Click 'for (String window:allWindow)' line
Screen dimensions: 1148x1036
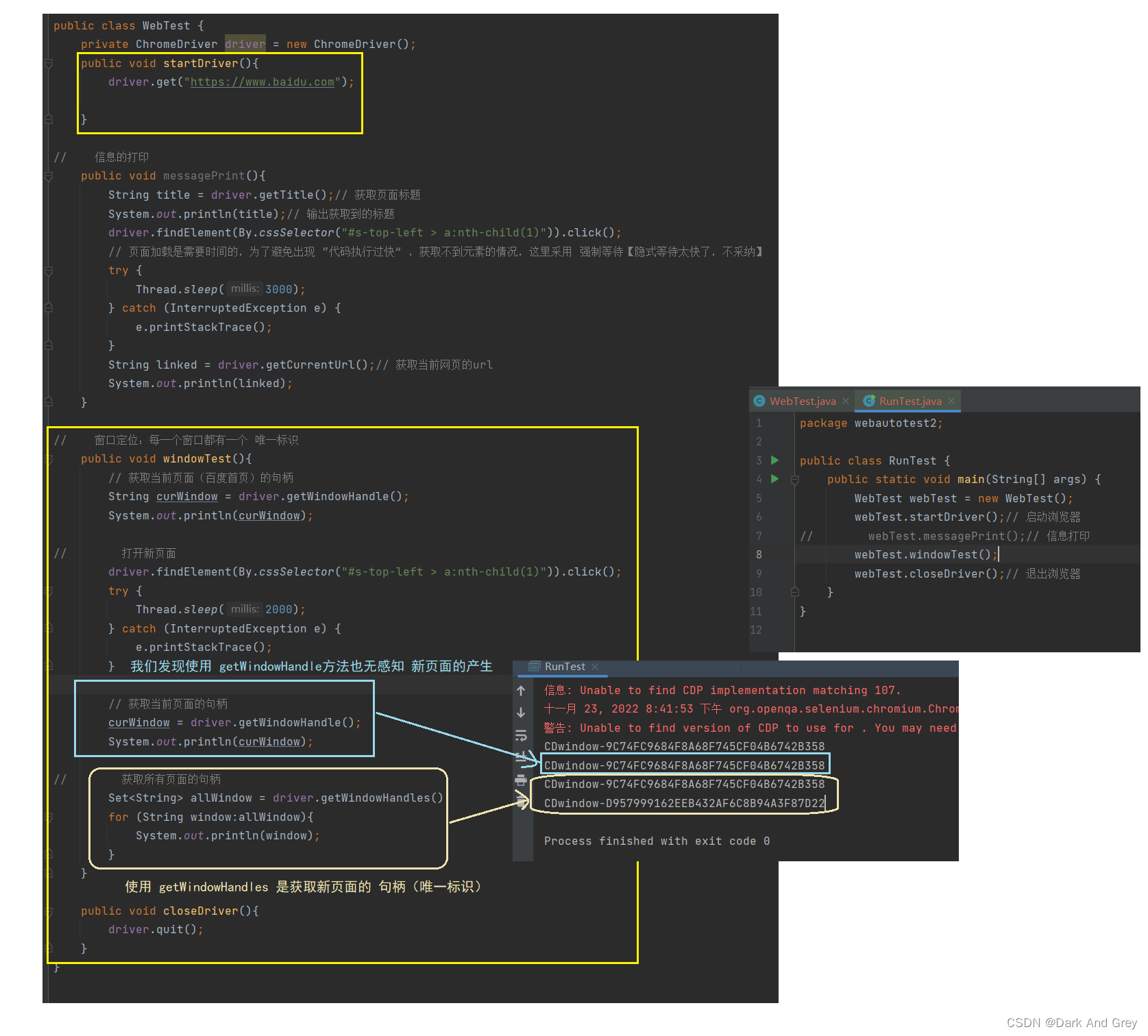210,817
